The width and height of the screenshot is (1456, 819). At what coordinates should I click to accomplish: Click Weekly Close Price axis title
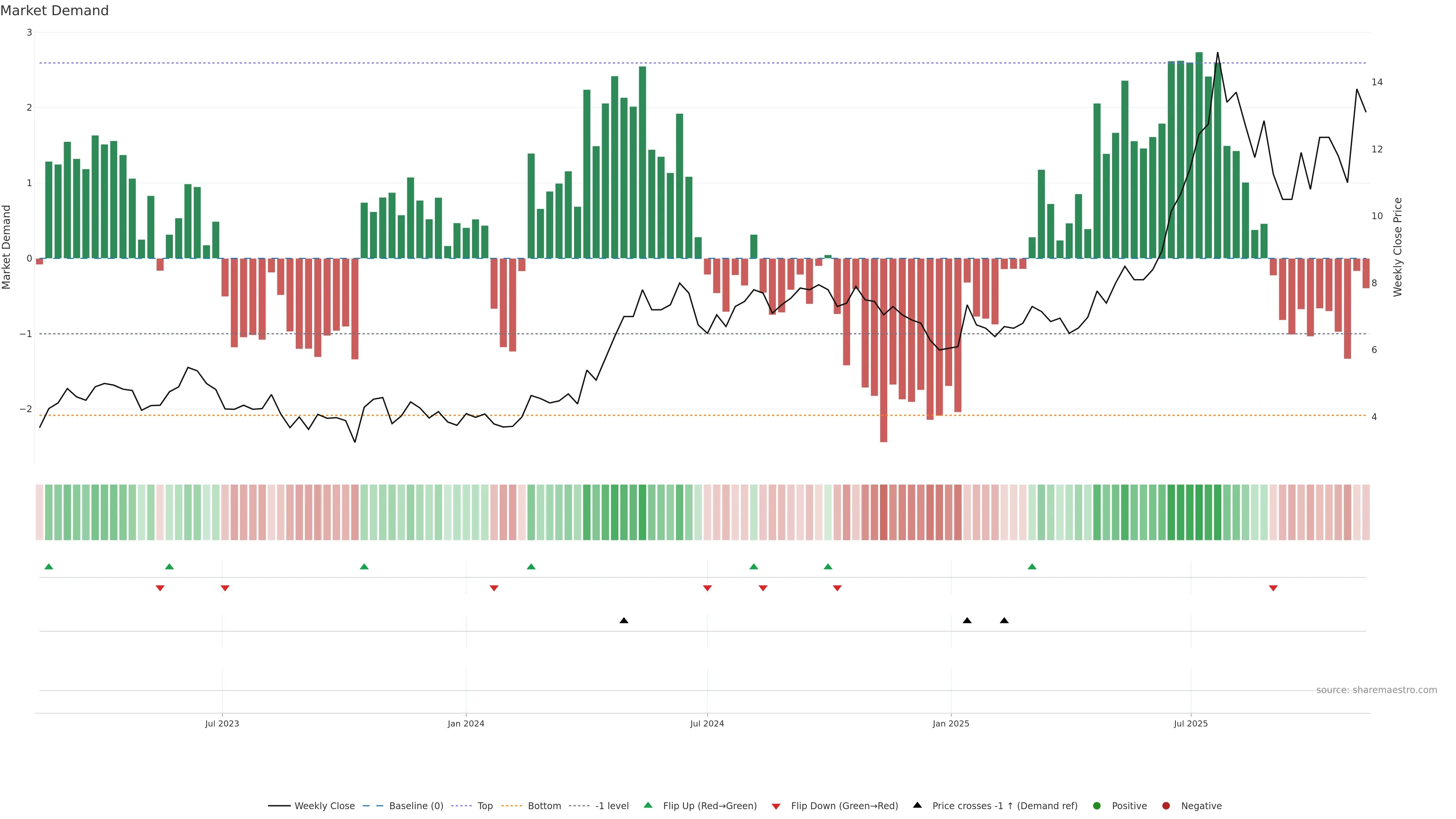point(1398,247)
